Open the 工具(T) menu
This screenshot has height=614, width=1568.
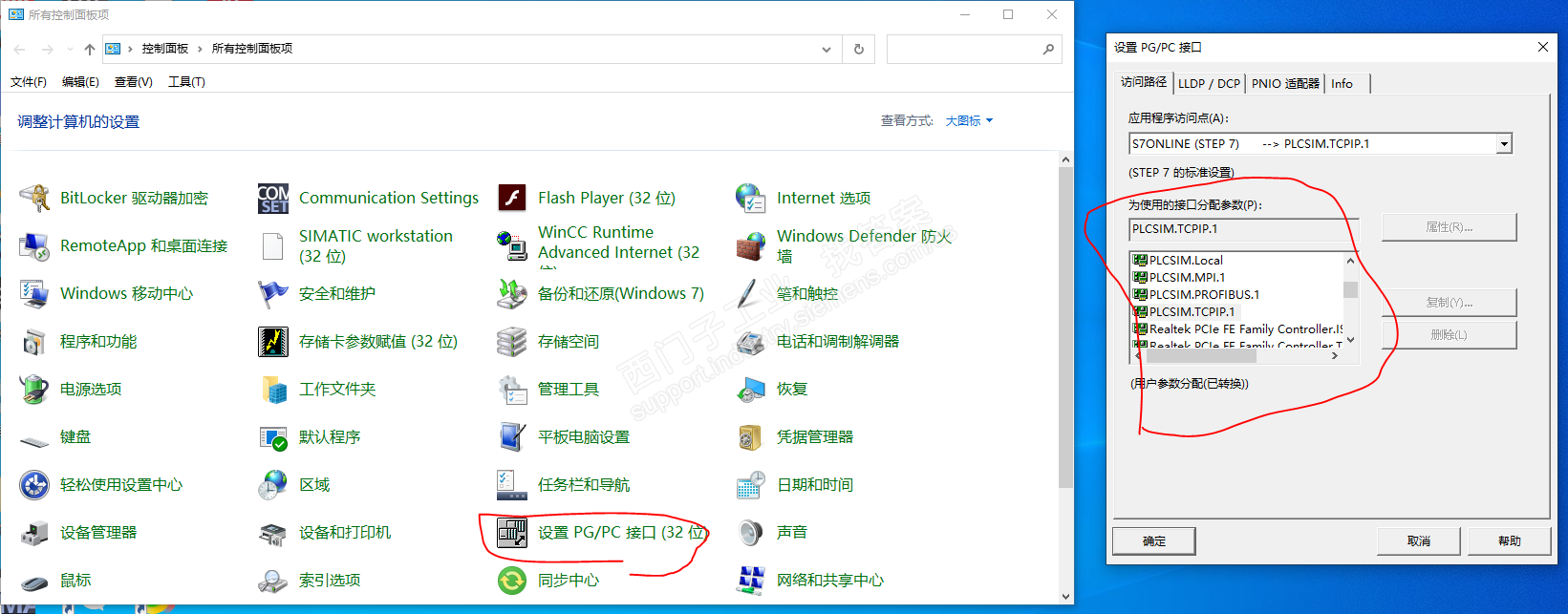186,82
